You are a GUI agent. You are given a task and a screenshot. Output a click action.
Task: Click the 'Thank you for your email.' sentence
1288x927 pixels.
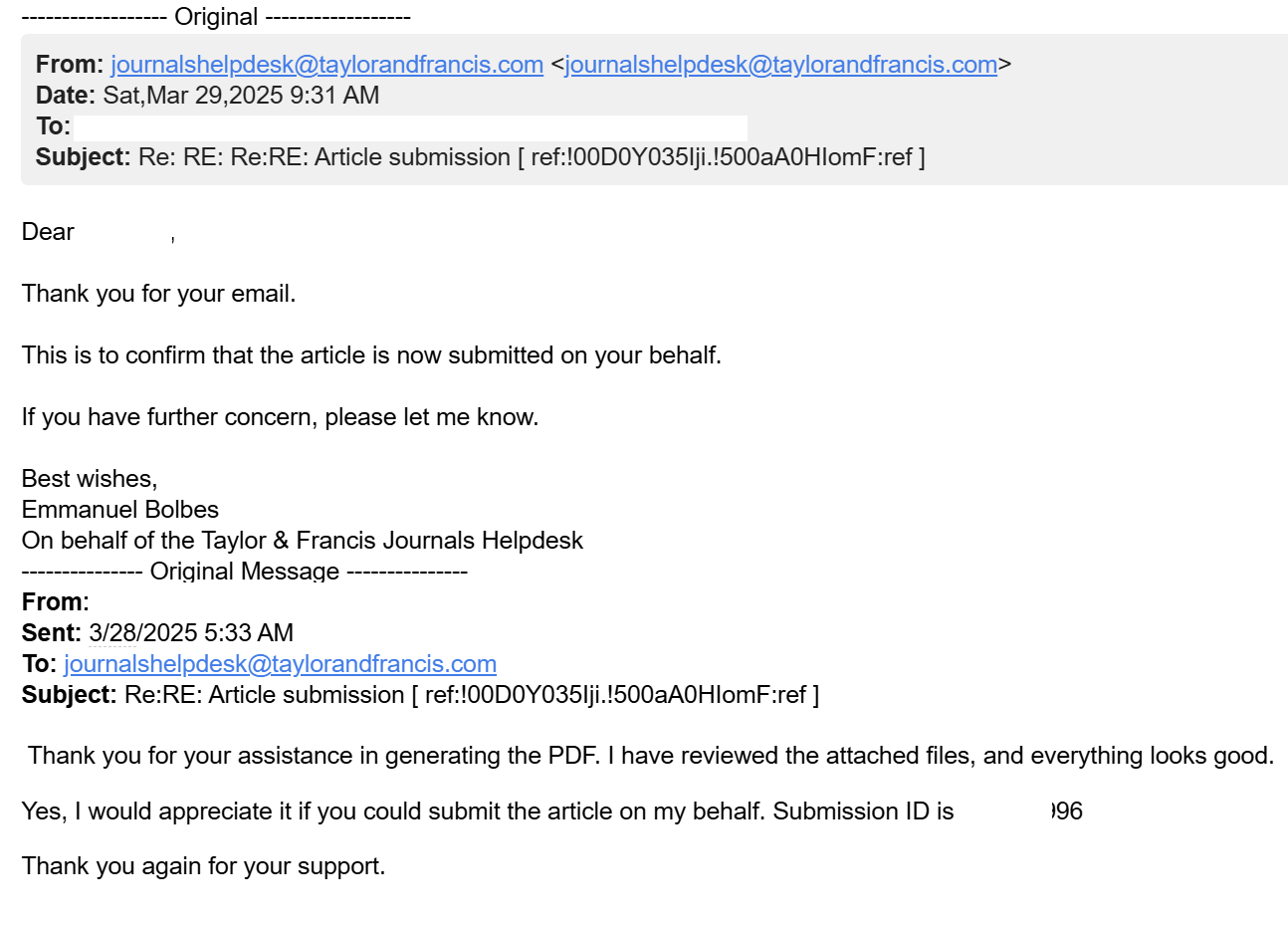159,294
